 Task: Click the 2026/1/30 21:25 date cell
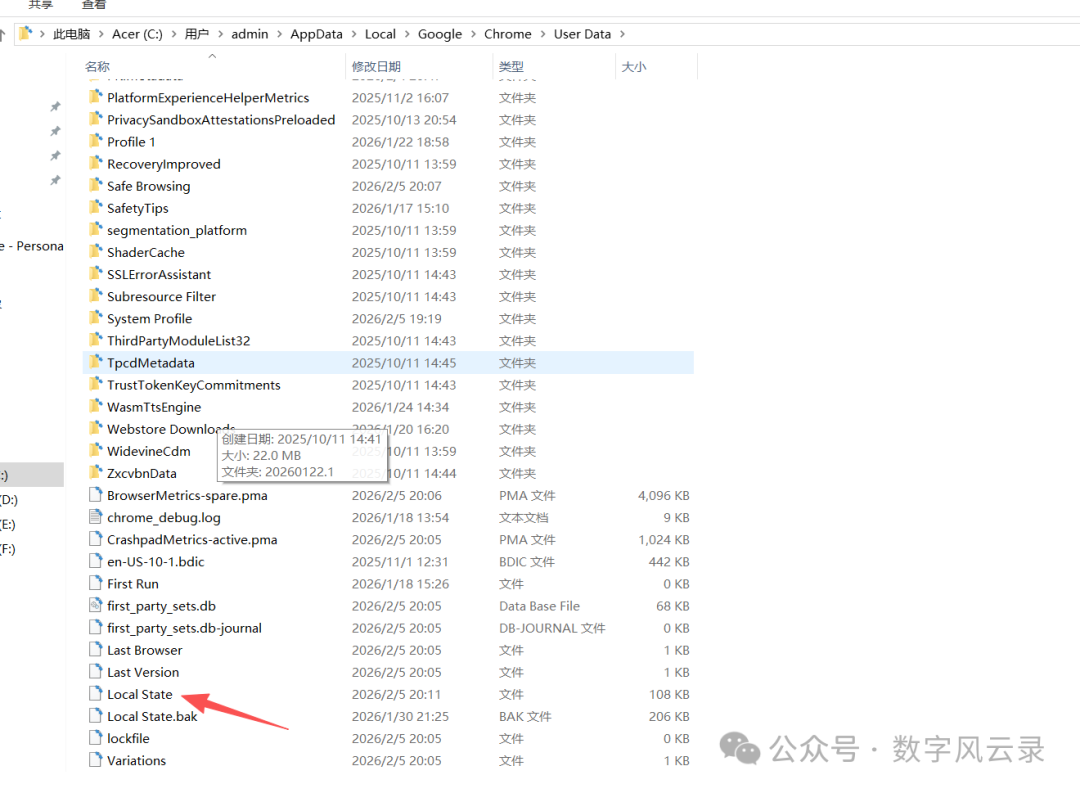pos(400,716)
